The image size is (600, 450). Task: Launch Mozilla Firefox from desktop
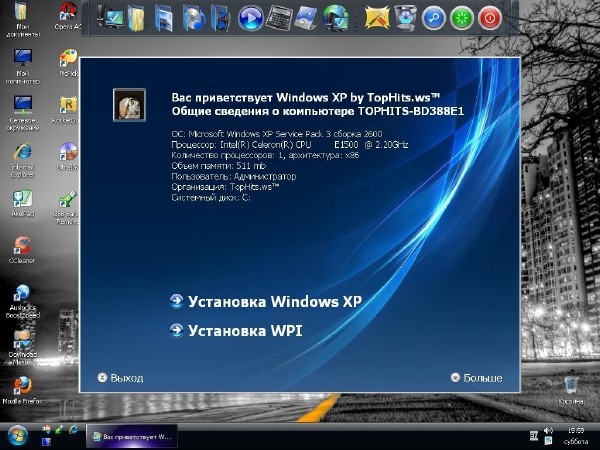23,391
